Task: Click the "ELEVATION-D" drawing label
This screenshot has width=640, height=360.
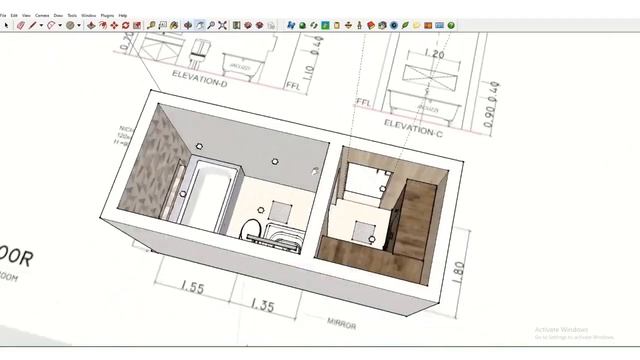Action: pos(199,79)
